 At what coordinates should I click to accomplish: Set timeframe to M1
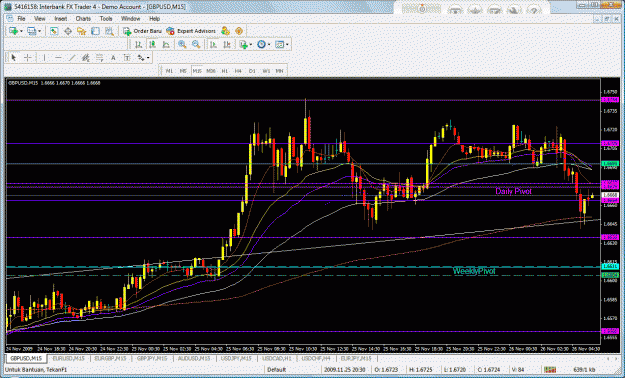169,71
